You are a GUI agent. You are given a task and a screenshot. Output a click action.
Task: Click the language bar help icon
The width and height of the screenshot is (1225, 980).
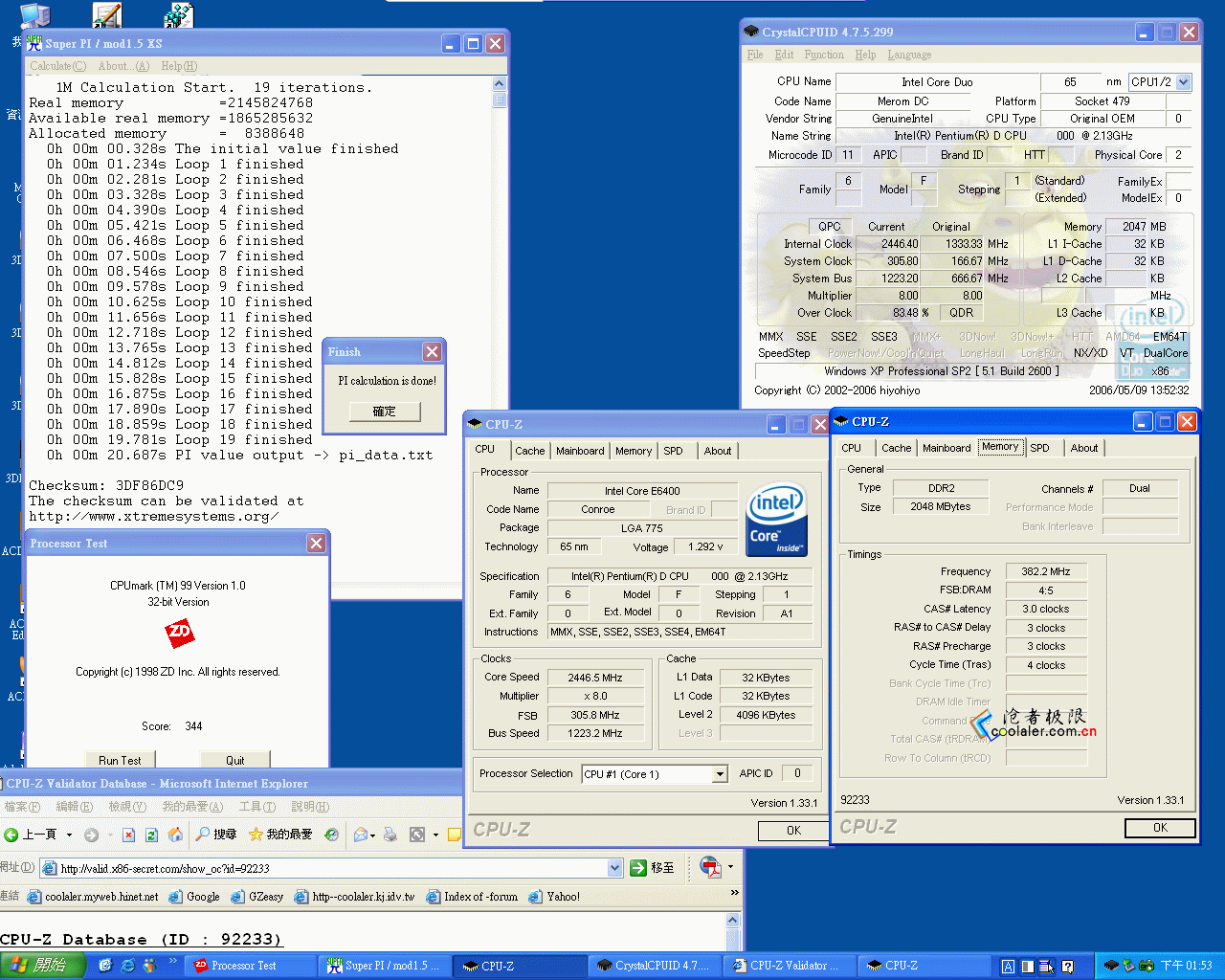1067,967
